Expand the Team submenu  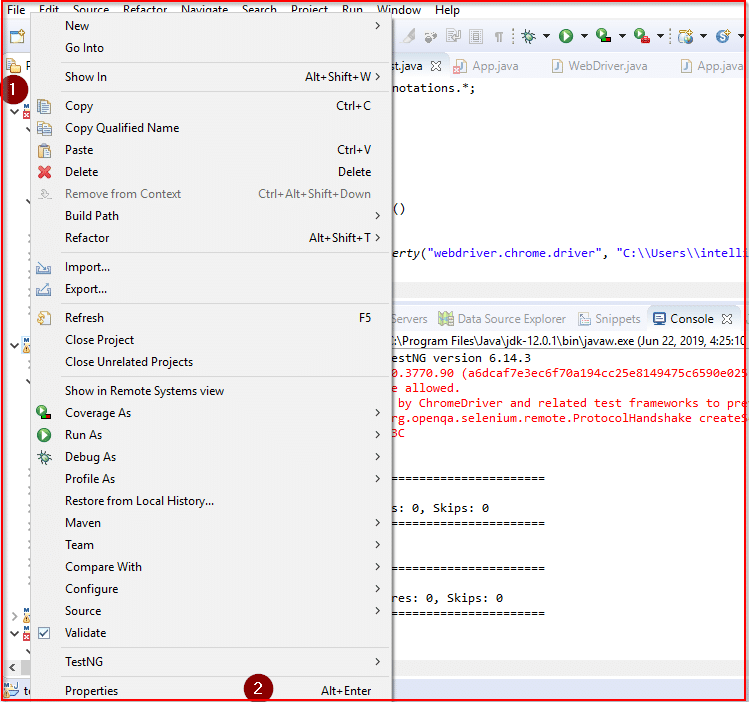(x=211, y=545)
